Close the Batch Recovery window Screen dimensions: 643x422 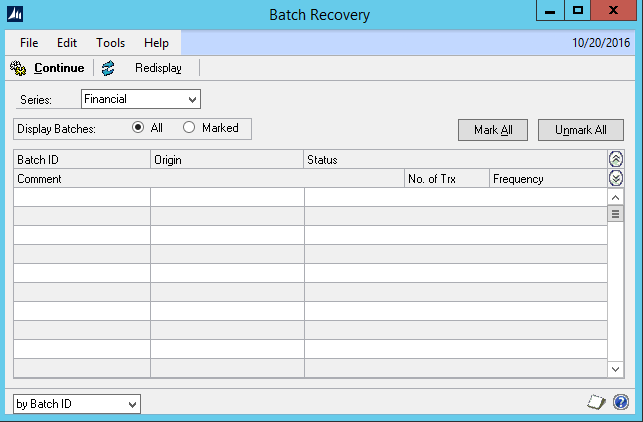(613, 11)
